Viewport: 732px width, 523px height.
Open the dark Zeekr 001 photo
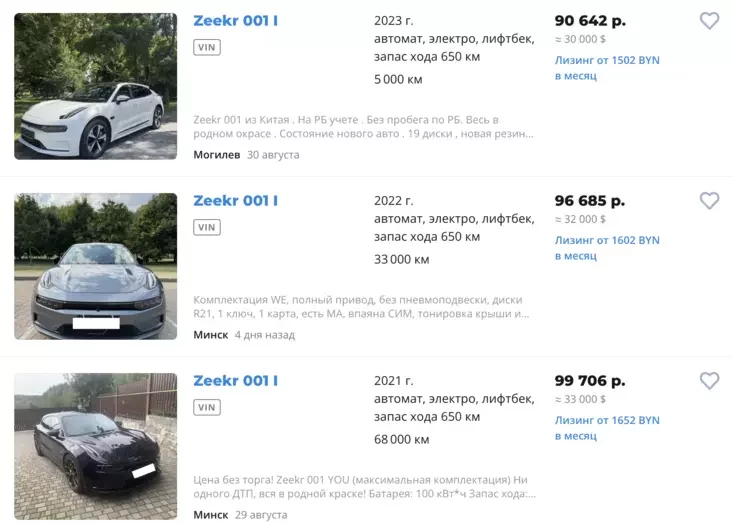pos(96,446)
